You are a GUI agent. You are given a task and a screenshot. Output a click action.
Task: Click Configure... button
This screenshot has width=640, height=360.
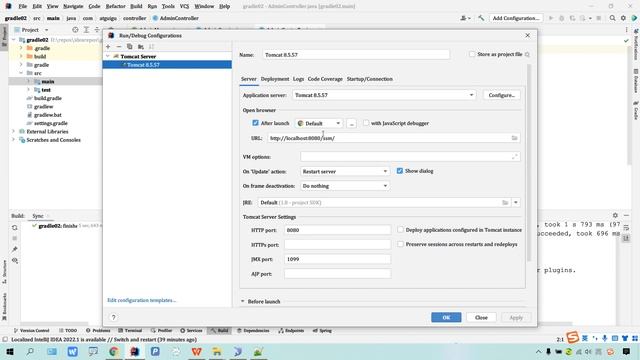point(502,95)
